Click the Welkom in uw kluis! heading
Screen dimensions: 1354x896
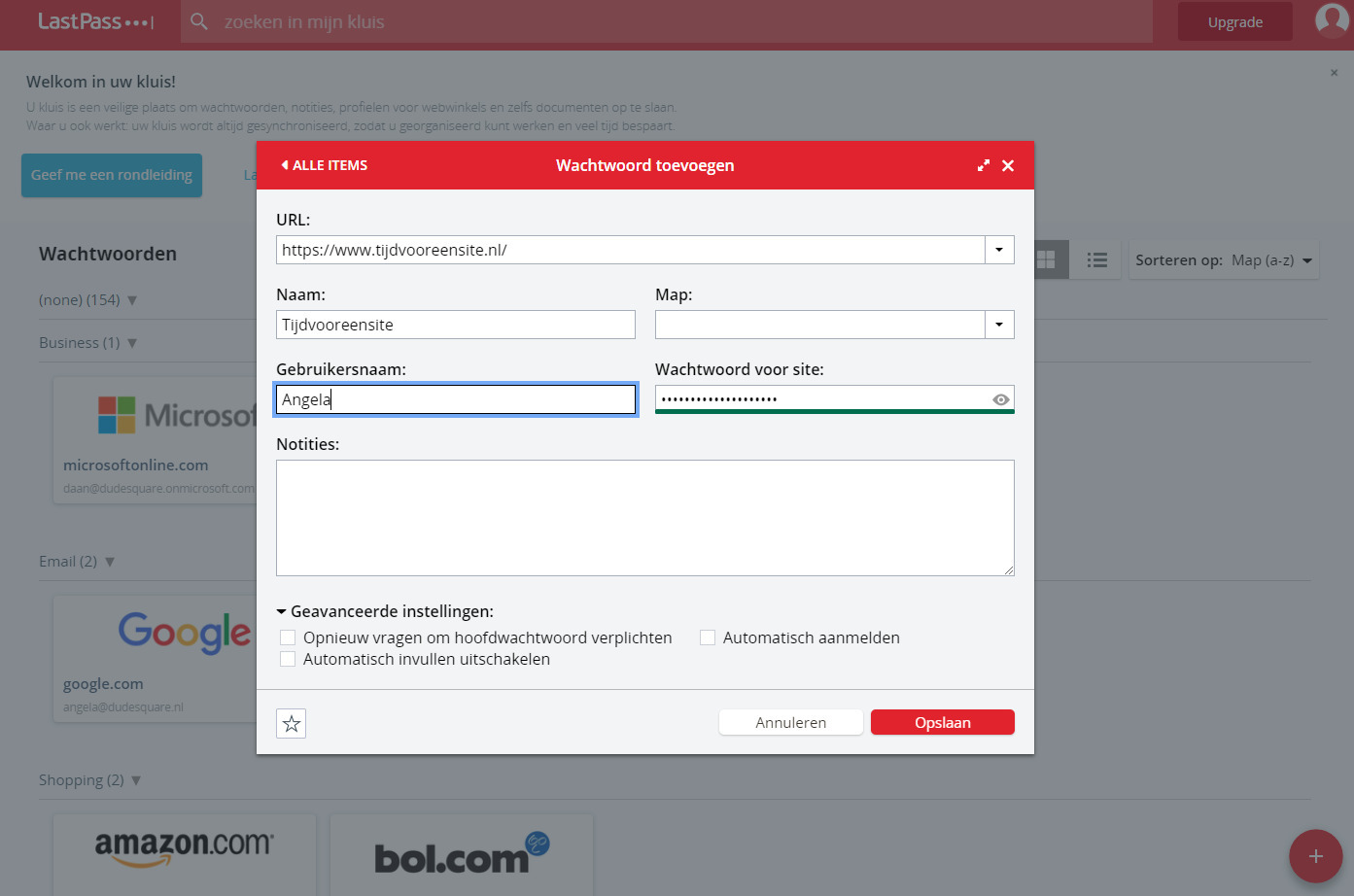pyautogui.click(x=101, y=82)
